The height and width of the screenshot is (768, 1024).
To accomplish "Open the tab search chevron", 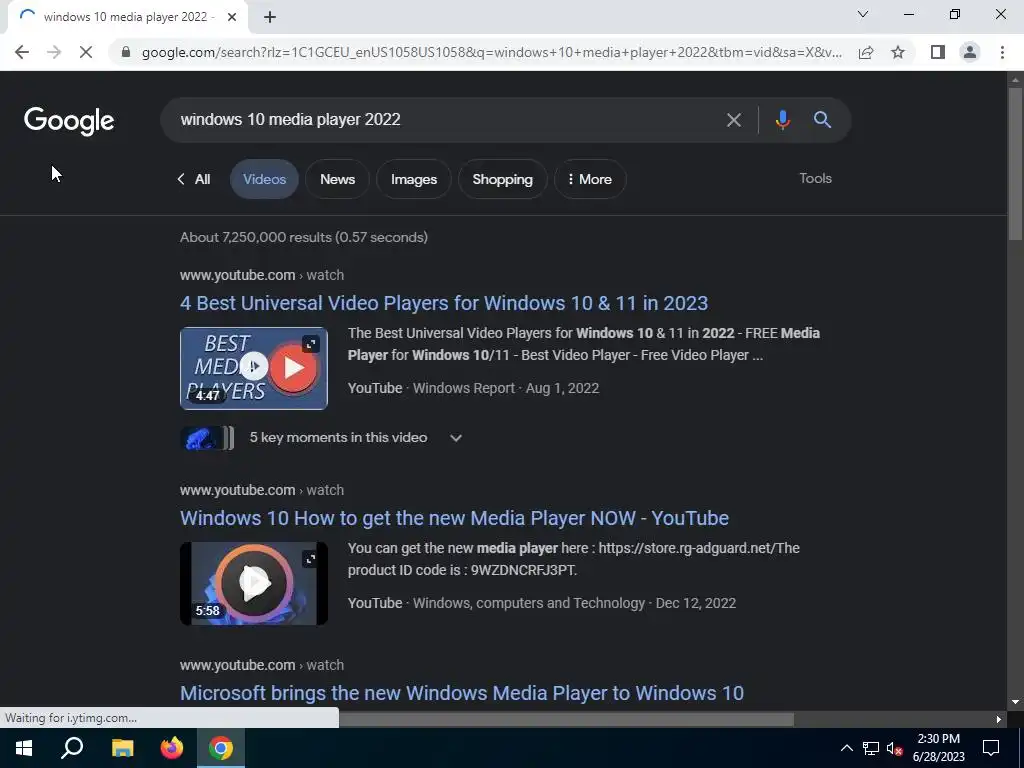I will click(x=863, y=14).
